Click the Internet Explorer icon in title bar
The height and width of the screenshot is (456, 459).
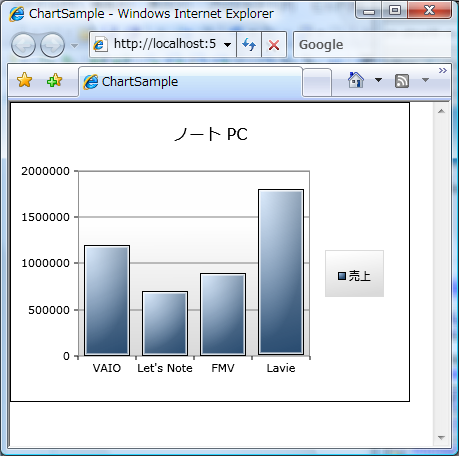[17, 14]
